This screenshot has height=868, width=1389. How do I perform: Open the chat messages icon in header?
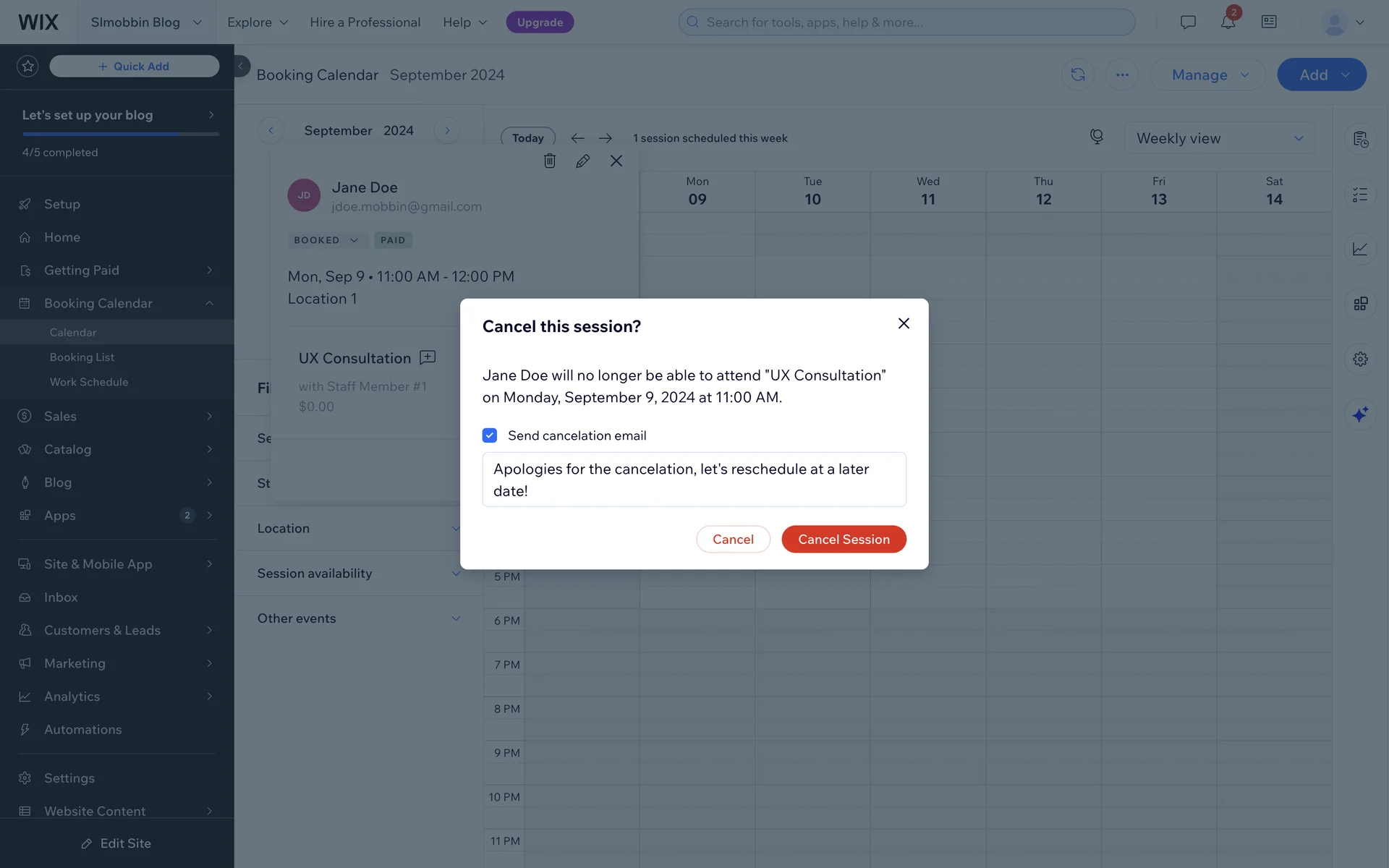(x=1187, y=22)
